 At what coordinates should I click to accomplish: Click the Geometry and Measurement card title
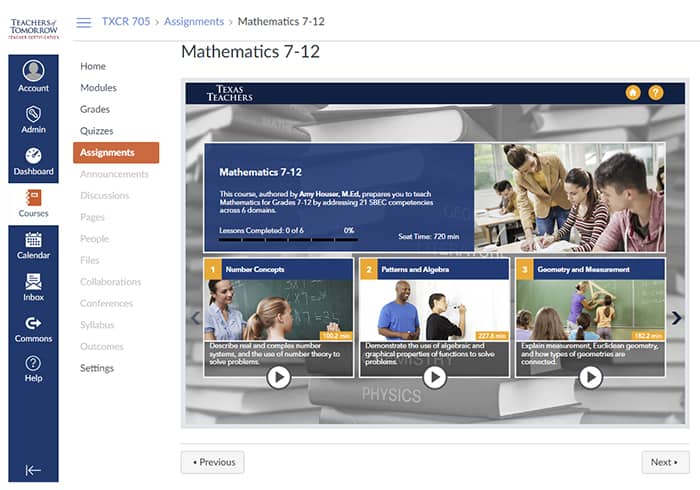click(583, 270)
